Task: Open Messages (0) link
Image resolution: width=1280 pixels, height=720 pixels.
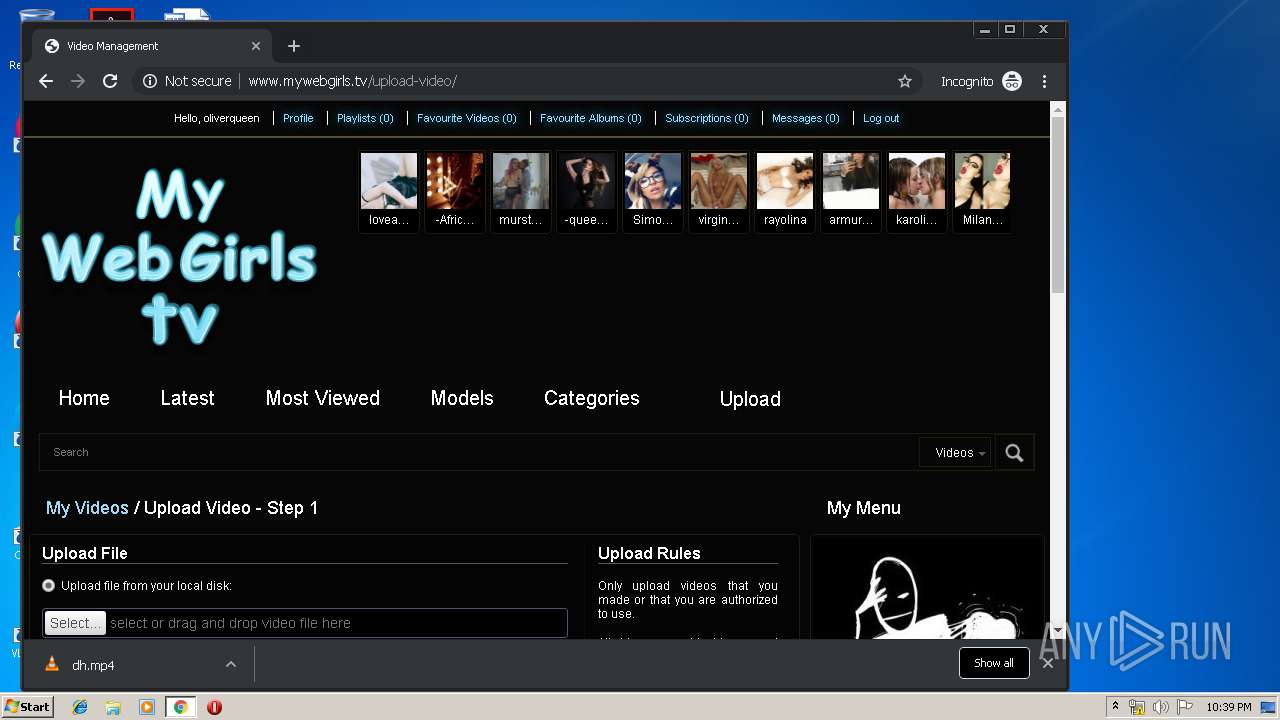Action: coord(806,118)
